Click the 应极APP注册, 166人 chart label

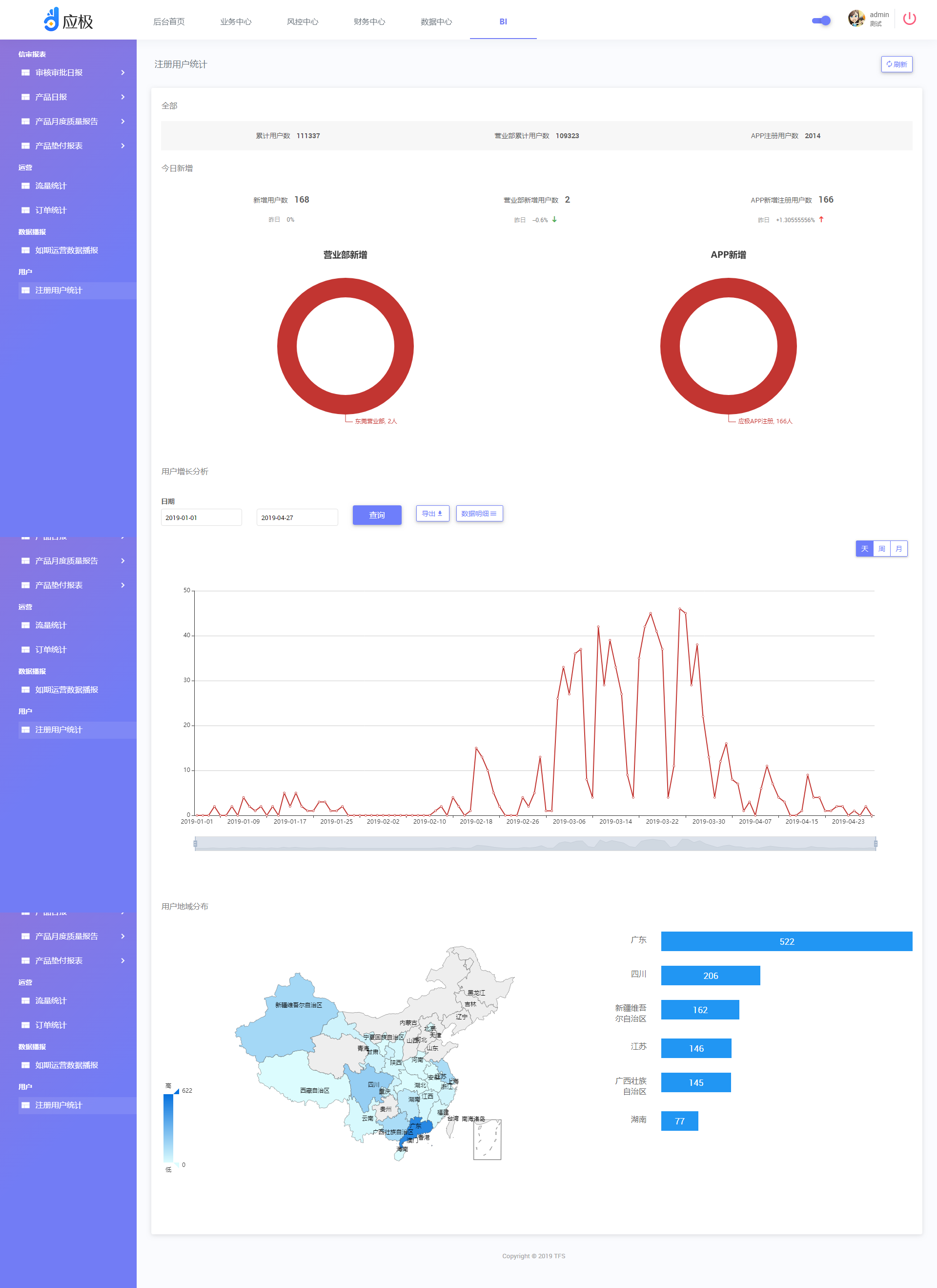pyautogui.click(x=765, y=421)
